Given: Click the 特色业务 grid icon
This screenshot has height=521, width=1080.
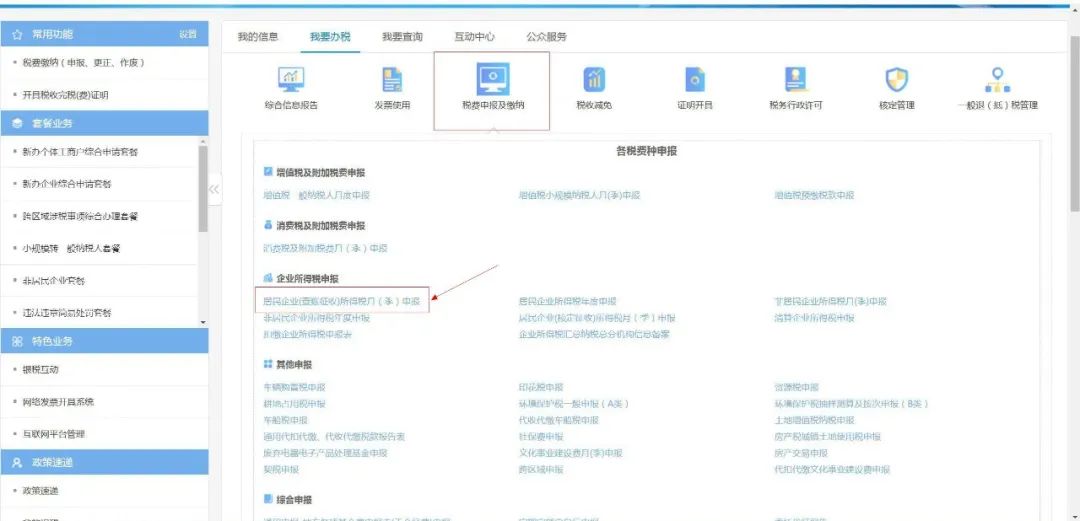Looking at the screenshot, I should coord(18,341).
